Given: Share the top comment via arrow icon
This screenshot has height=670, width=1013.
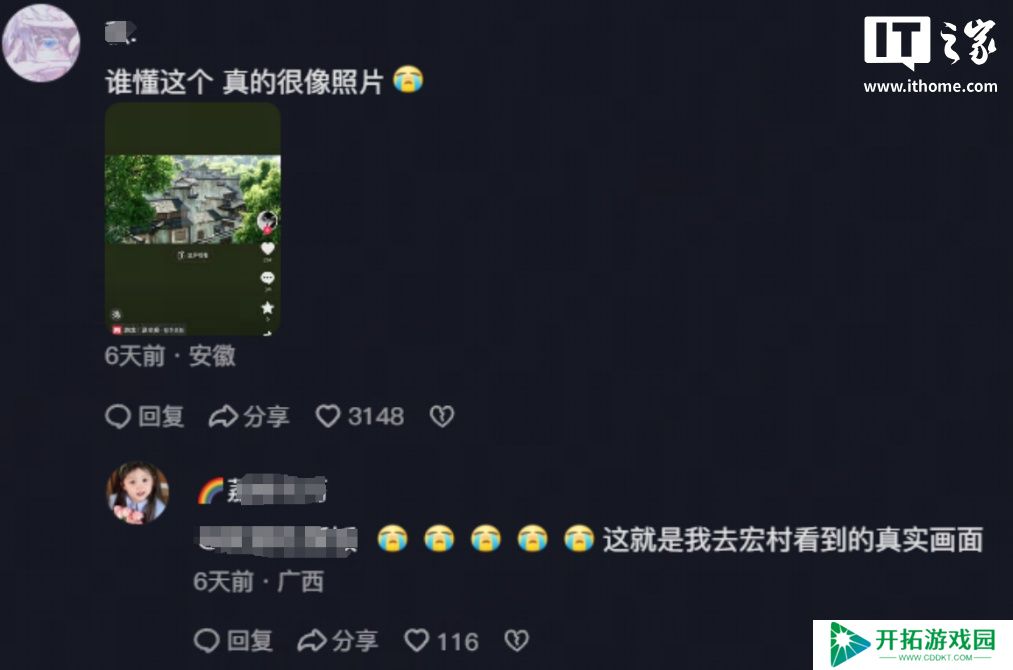Looking at the screenshot, I should tap(224, 417).
